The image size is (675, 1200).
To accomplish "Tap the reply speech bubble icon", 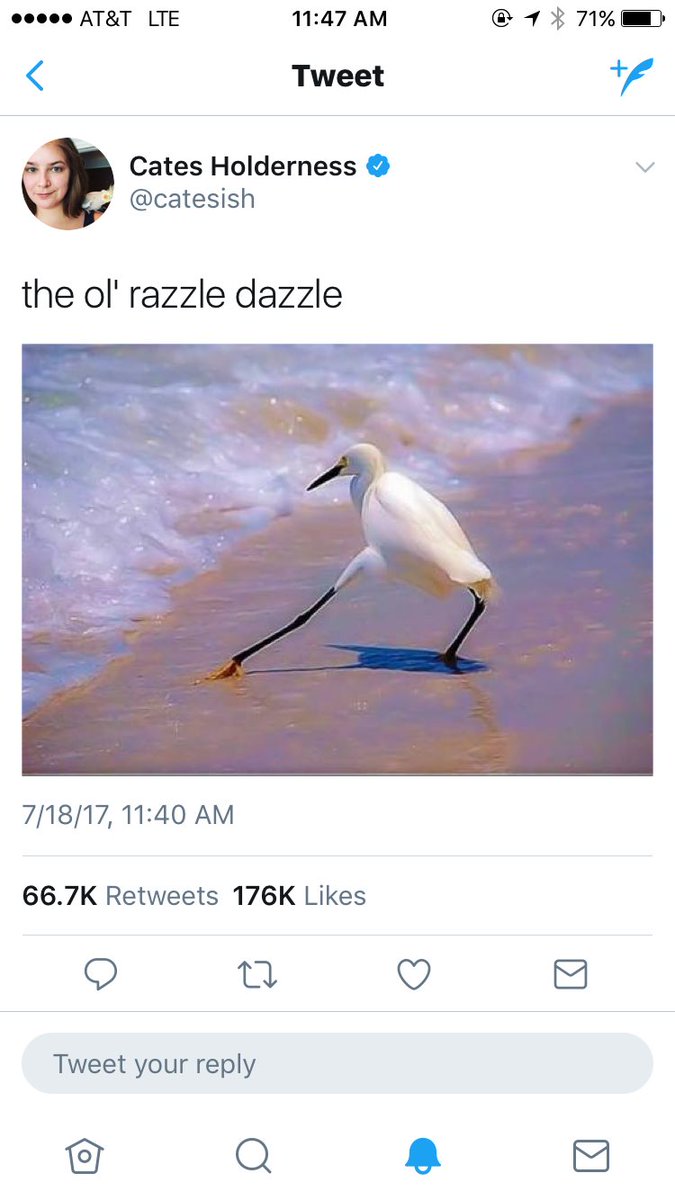I will pos(100,974).
